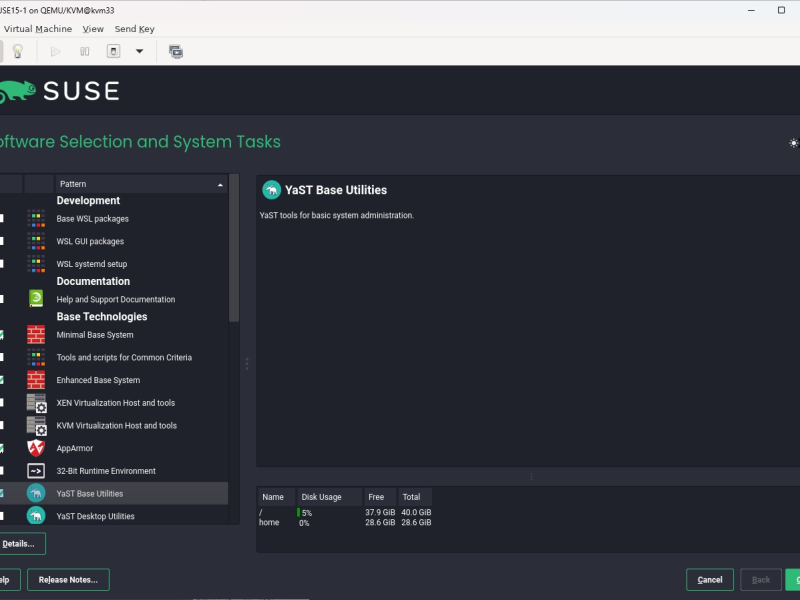Pause the virtual machine from the toolbar
This screenshot has width=800, height=600.
(x=85, y=52)
